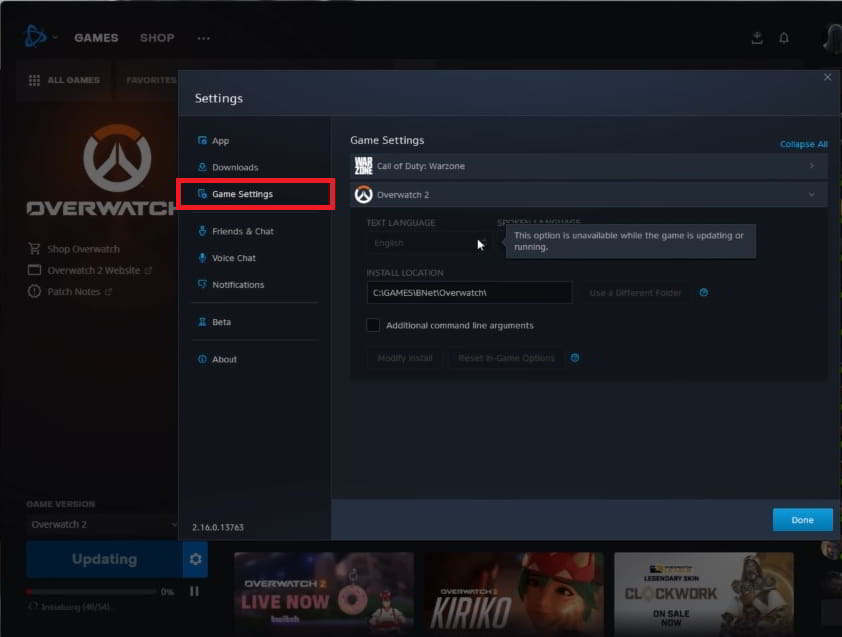Open the Shop Overwatch link
Image resolution: width=842 pixels, height=637 pixels.
coord(83,249)
